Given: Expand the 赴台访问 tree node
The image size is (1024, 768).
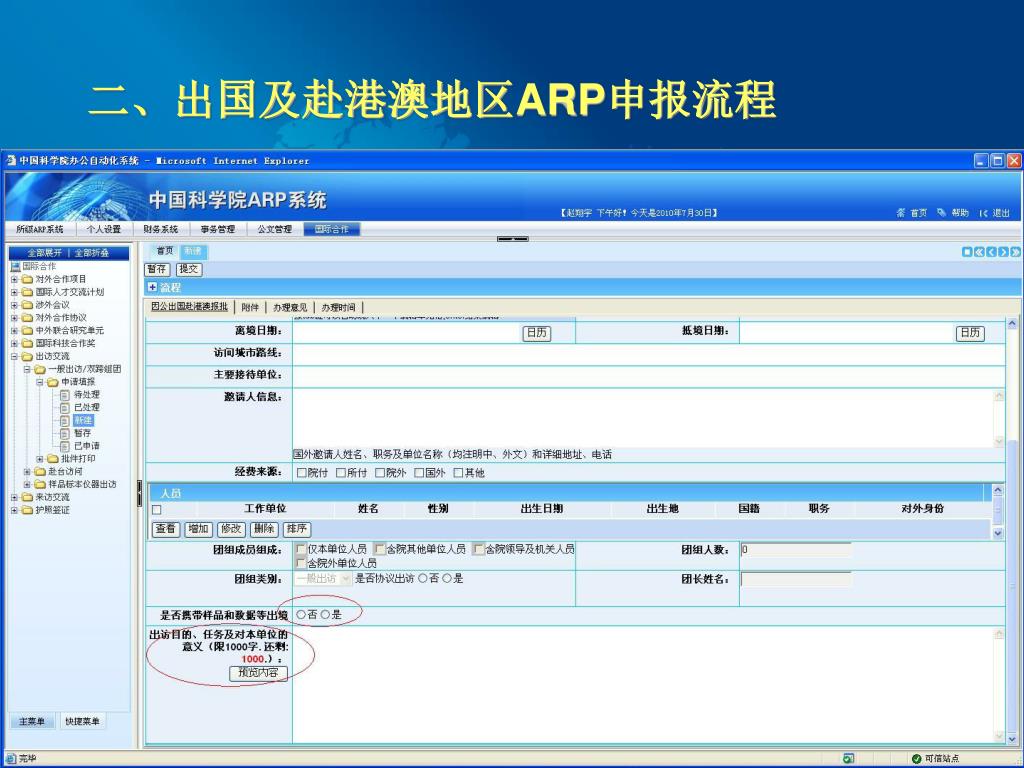Looking at the screenshot, I should 27,472.
